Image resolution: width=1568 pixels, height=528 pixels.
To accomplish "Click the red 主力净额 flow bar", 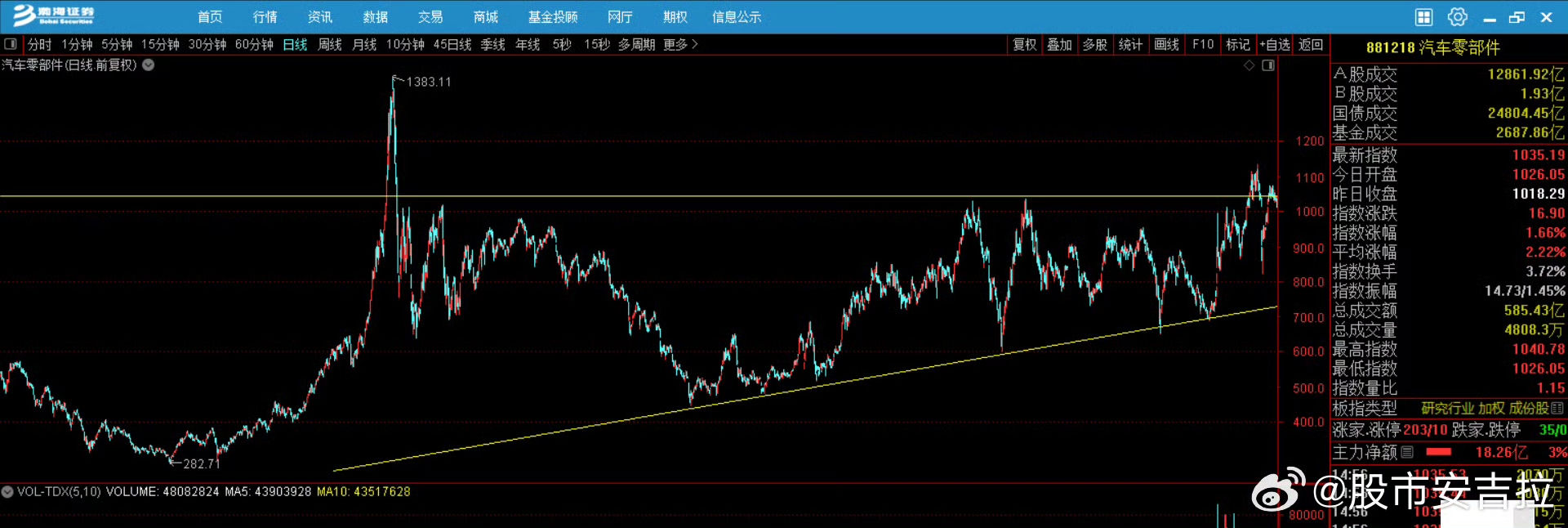I will click(1438, 452).
